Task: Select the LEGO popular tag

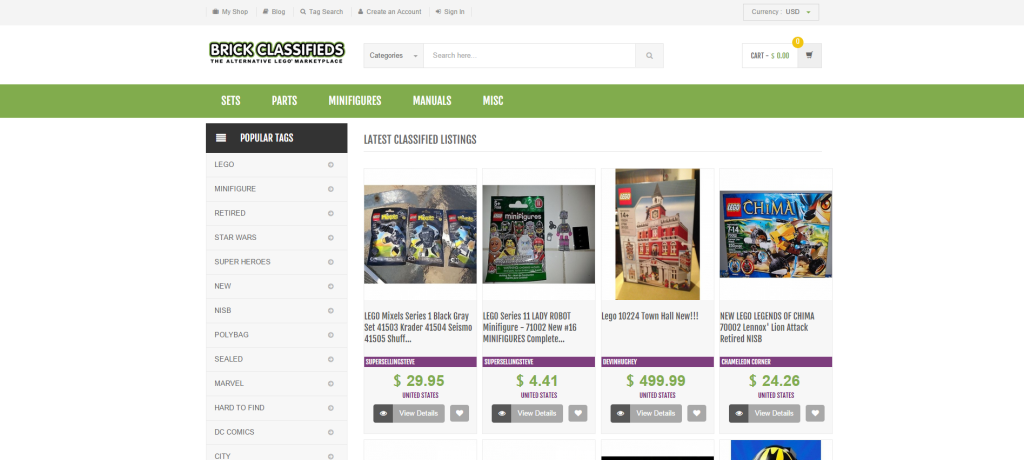Action: [x=224, y=165]
